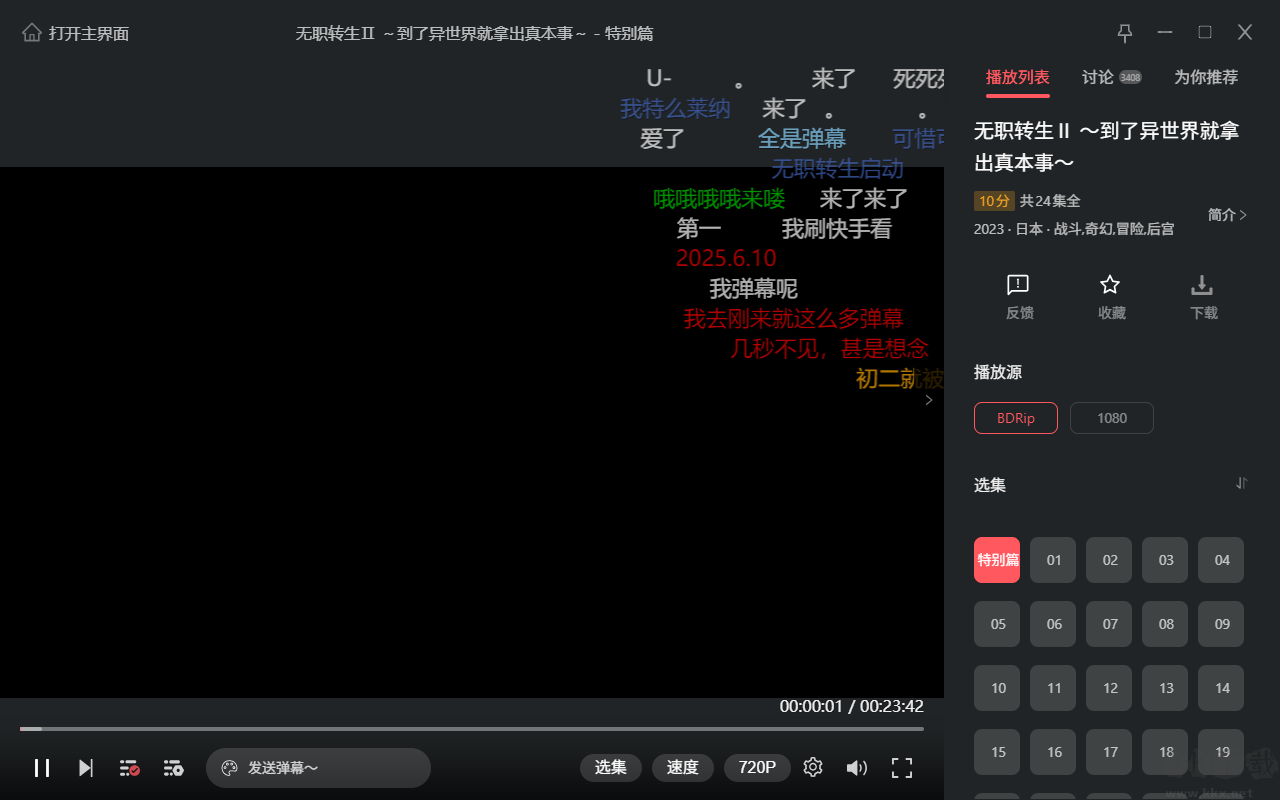1280x800 pixels.
Task: Play episode 14
Action: (1221, 688)
